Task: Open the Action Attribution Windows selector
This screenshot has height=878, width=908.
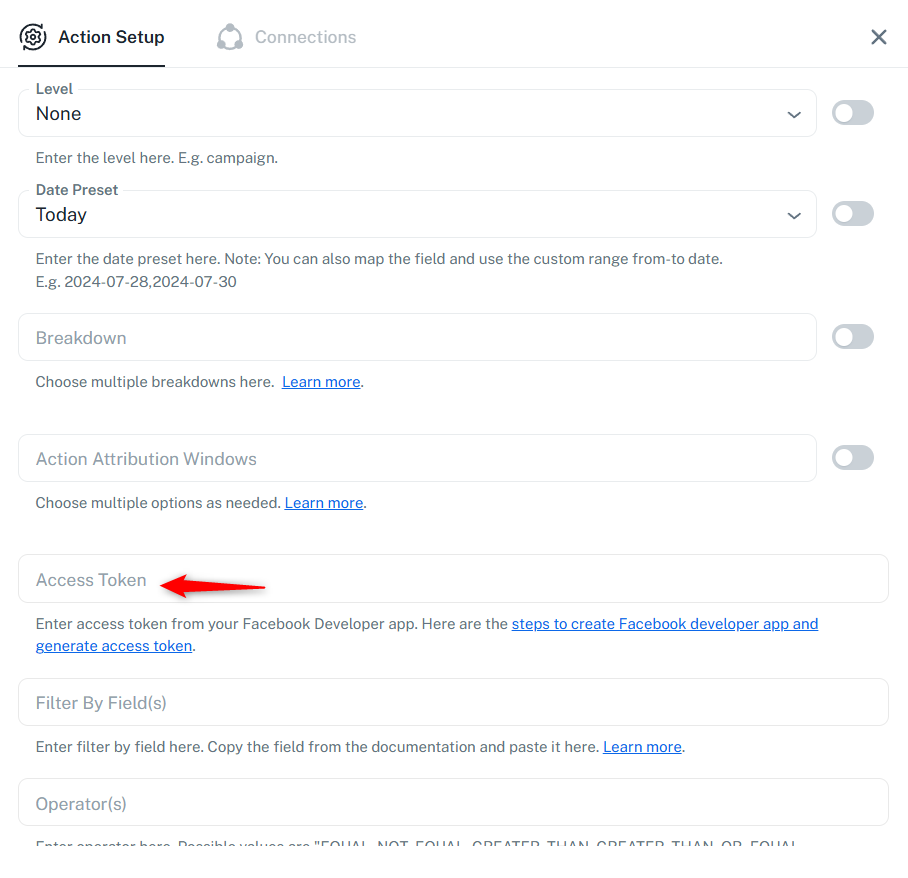Action: [x=418, y=458]
